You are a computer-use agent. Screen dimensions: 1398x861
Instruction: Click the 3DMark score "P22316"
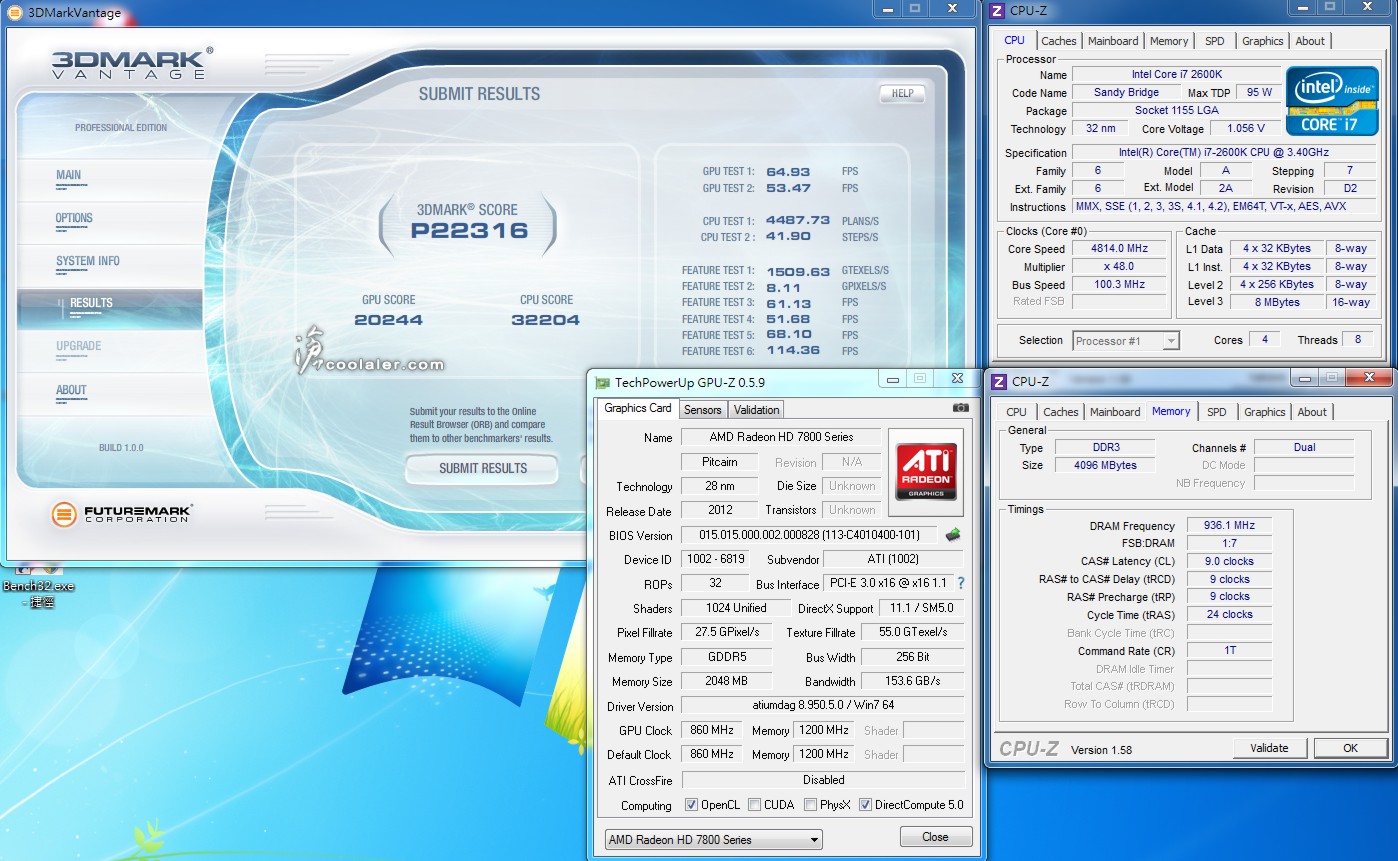pyautogui.click(x=469, y=231)
